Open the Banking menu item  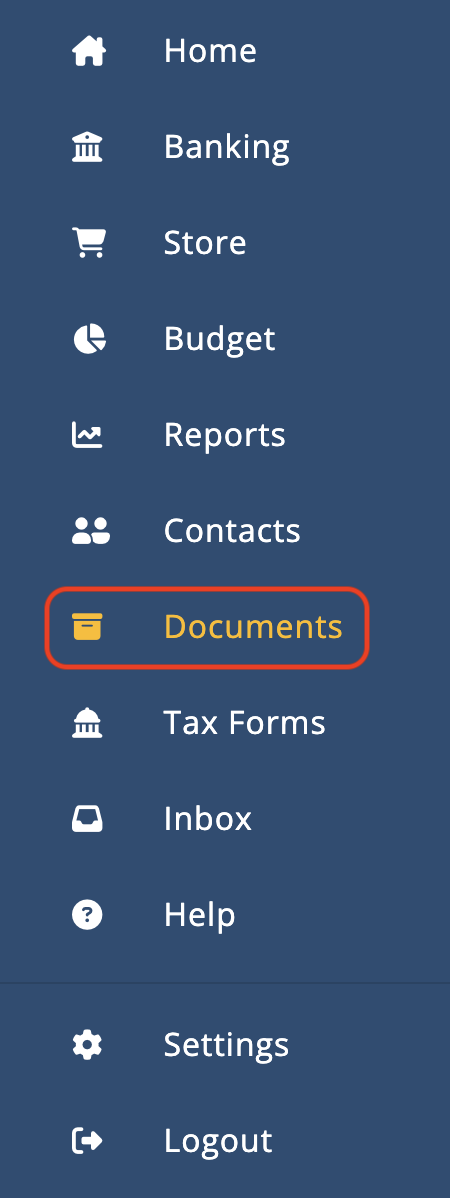pyautogui.click(x=227, y=147)
